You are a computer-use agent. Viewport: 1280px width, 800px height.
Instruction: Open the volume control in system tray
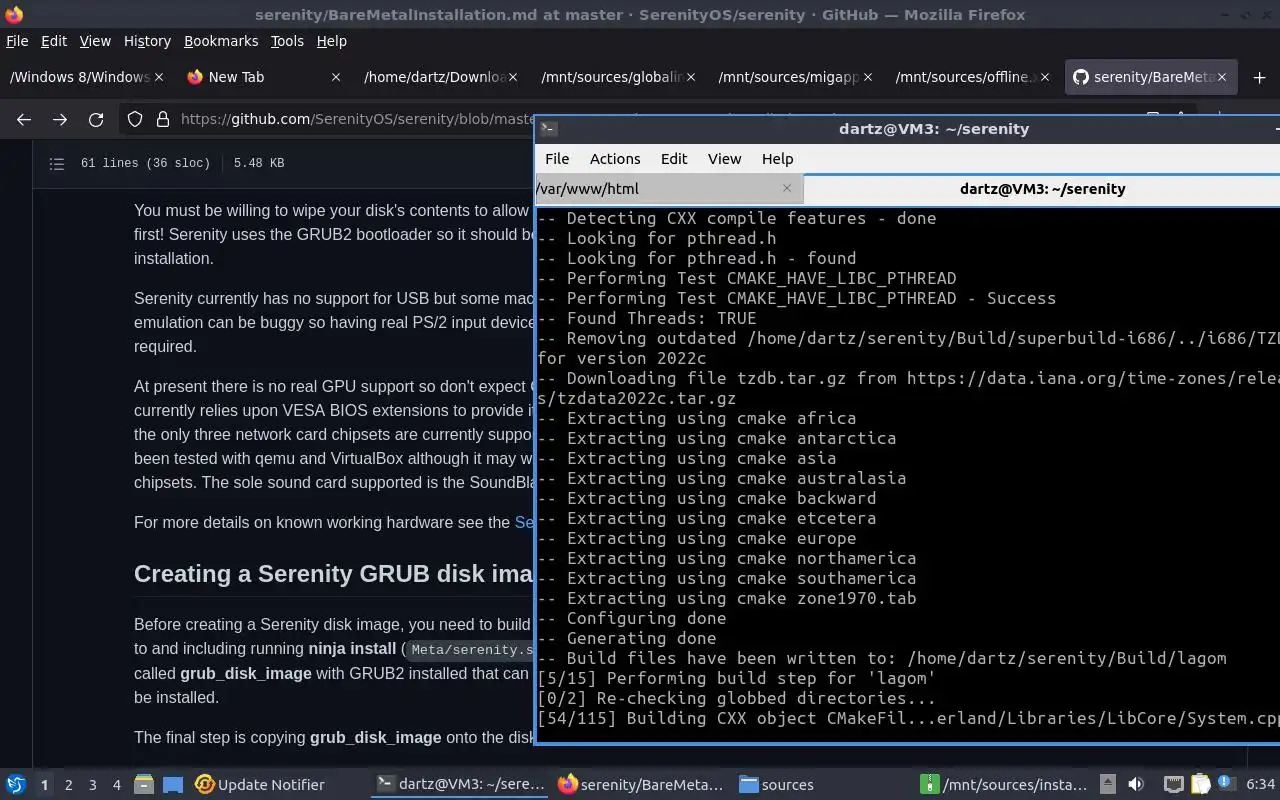(x=1135, y=785)
